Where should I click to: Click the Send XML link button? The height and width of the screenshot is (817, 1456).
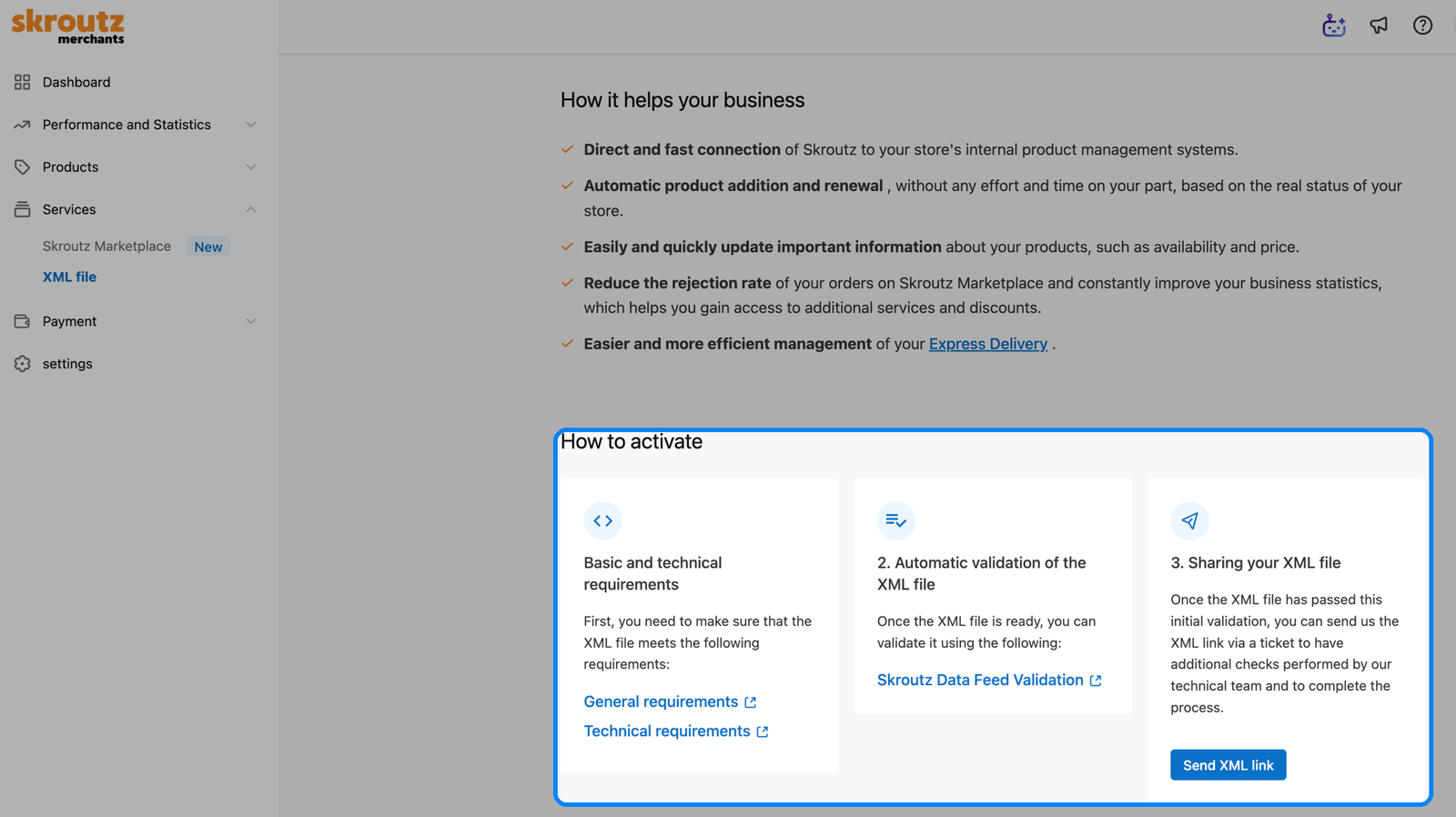tap(1228, 765)
